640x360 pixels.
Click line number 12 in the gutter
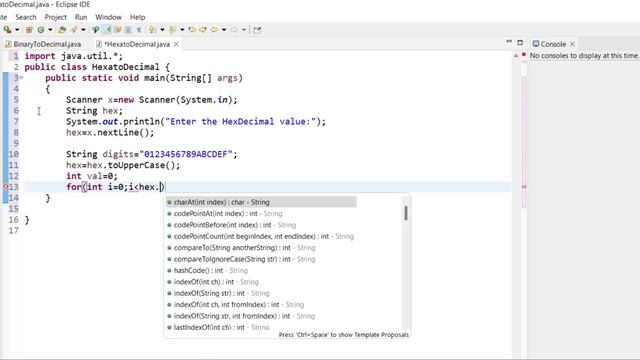[x=13, y=176]
